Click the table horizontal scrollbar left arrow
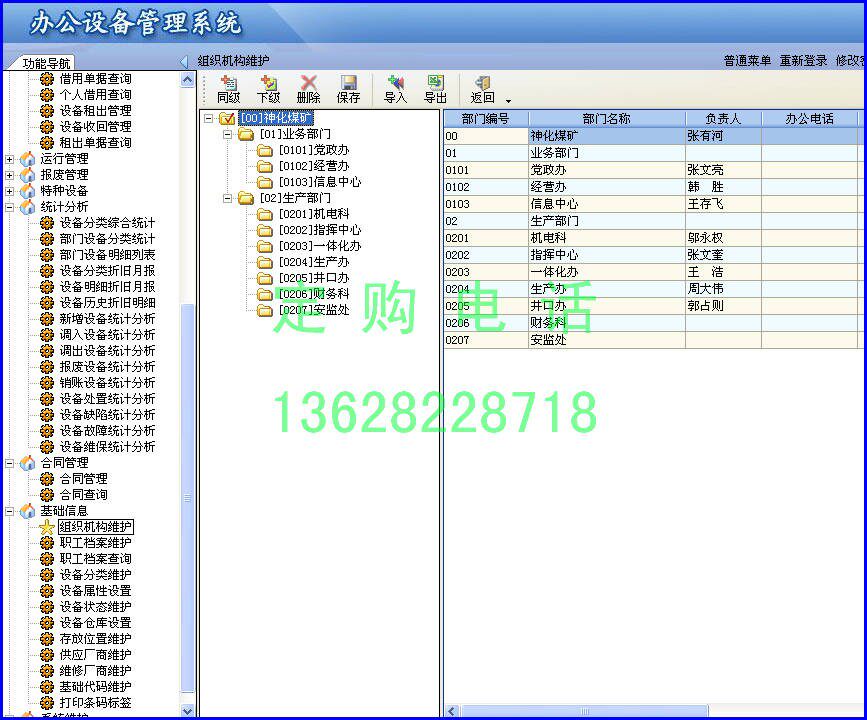 [x=452, y=712]
